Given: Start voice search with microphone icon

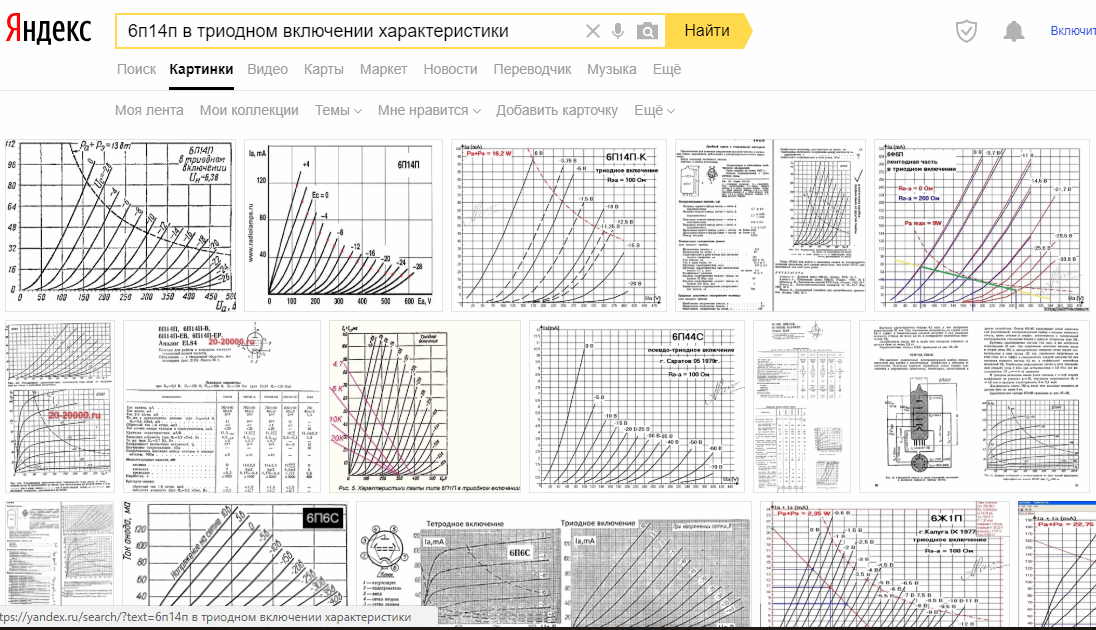Looking at the screenshot, I should [x=618, y=31].
